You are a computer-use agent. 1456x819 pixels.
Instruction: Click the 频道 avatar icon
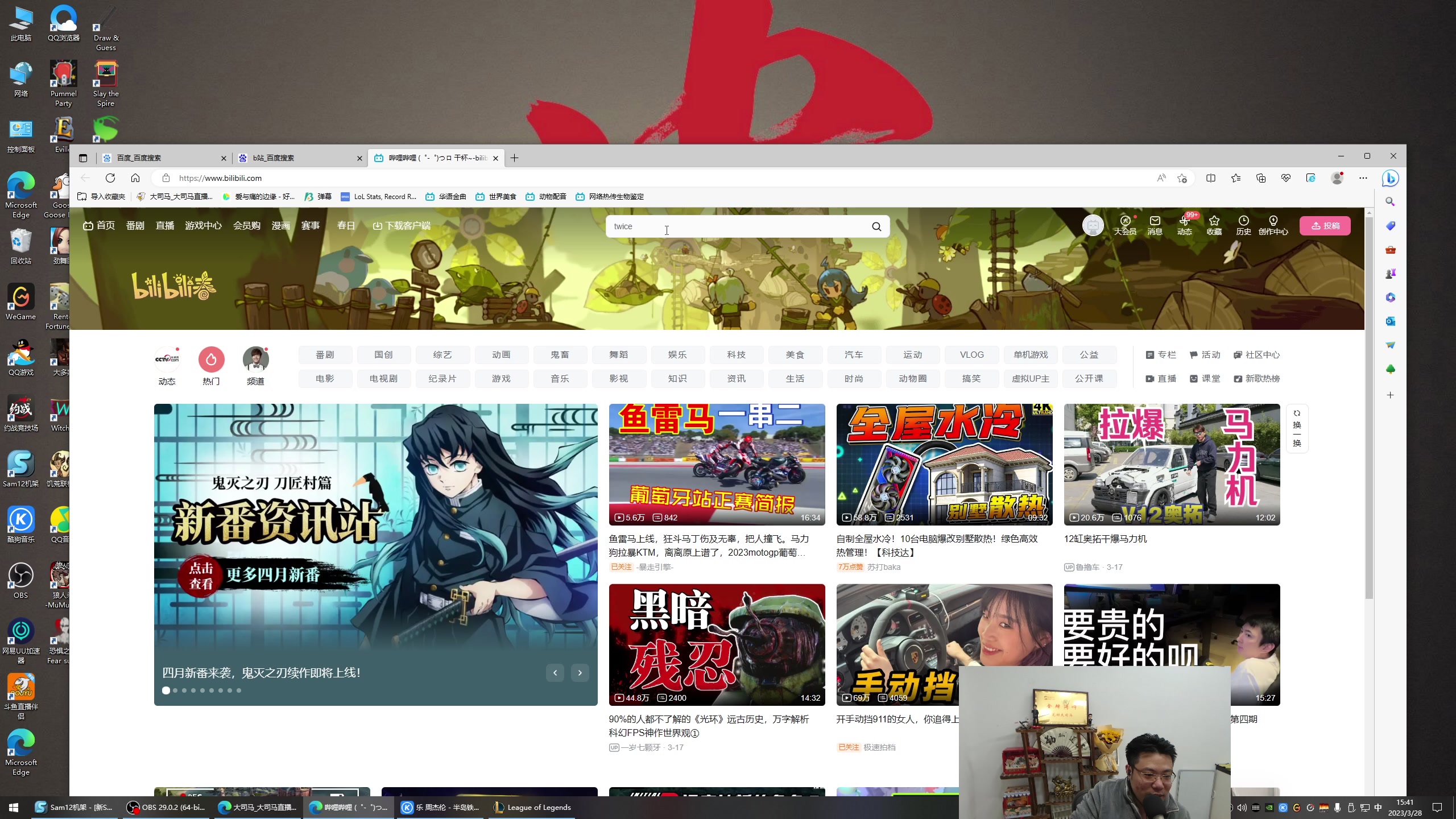255,359
